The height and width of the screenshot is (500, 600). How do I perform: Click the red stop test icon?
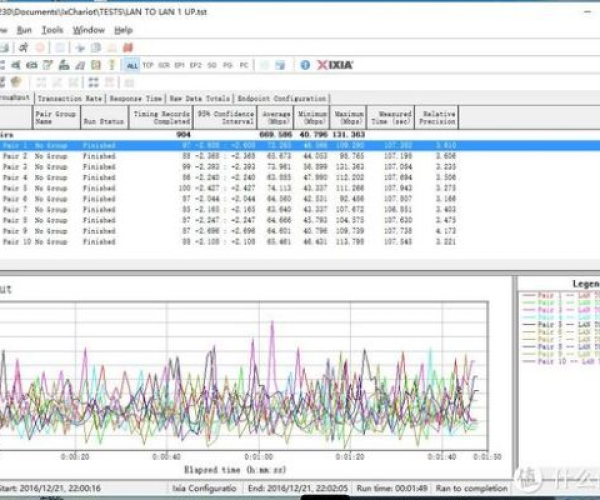pos(39,47)
